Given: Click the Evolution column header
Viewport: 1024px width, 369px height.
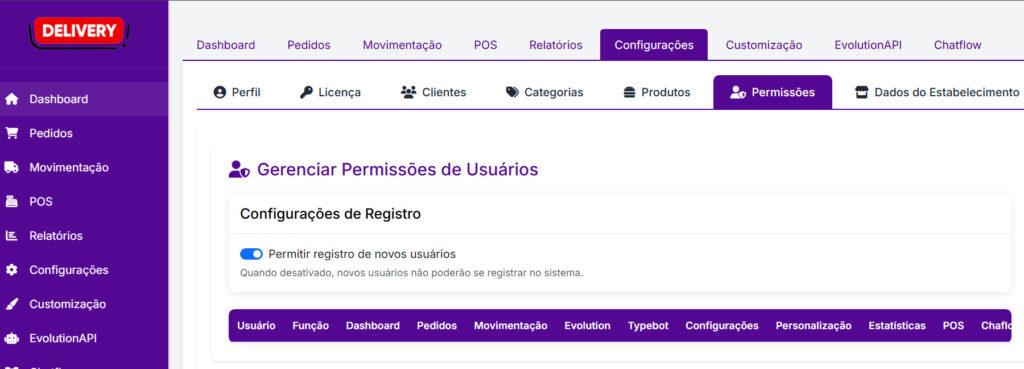Looking at the screenshot, I should pyautogui.click(x=588, y=325).
